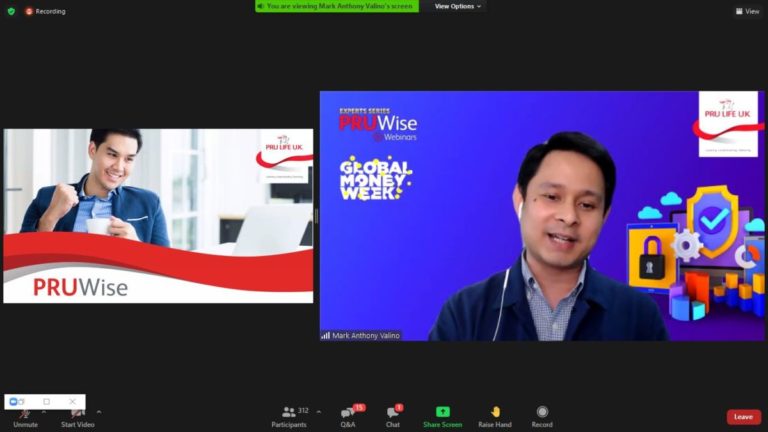Click the Zoom icon in the mini window
The width and height of the screenshot is (768, 432).
tap(14, 402)
